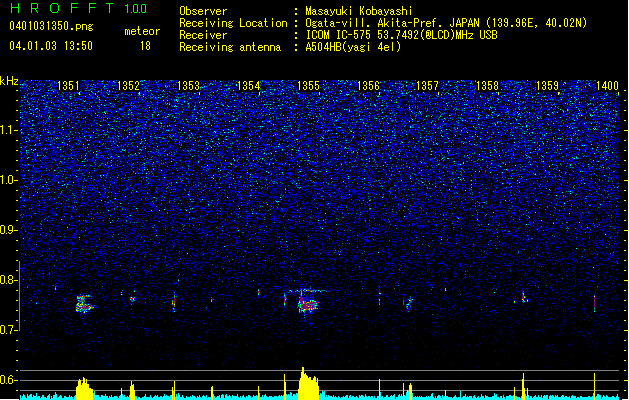Click the 0.8 kHz axis label
The image size is (629, 400).
(9, 280)
